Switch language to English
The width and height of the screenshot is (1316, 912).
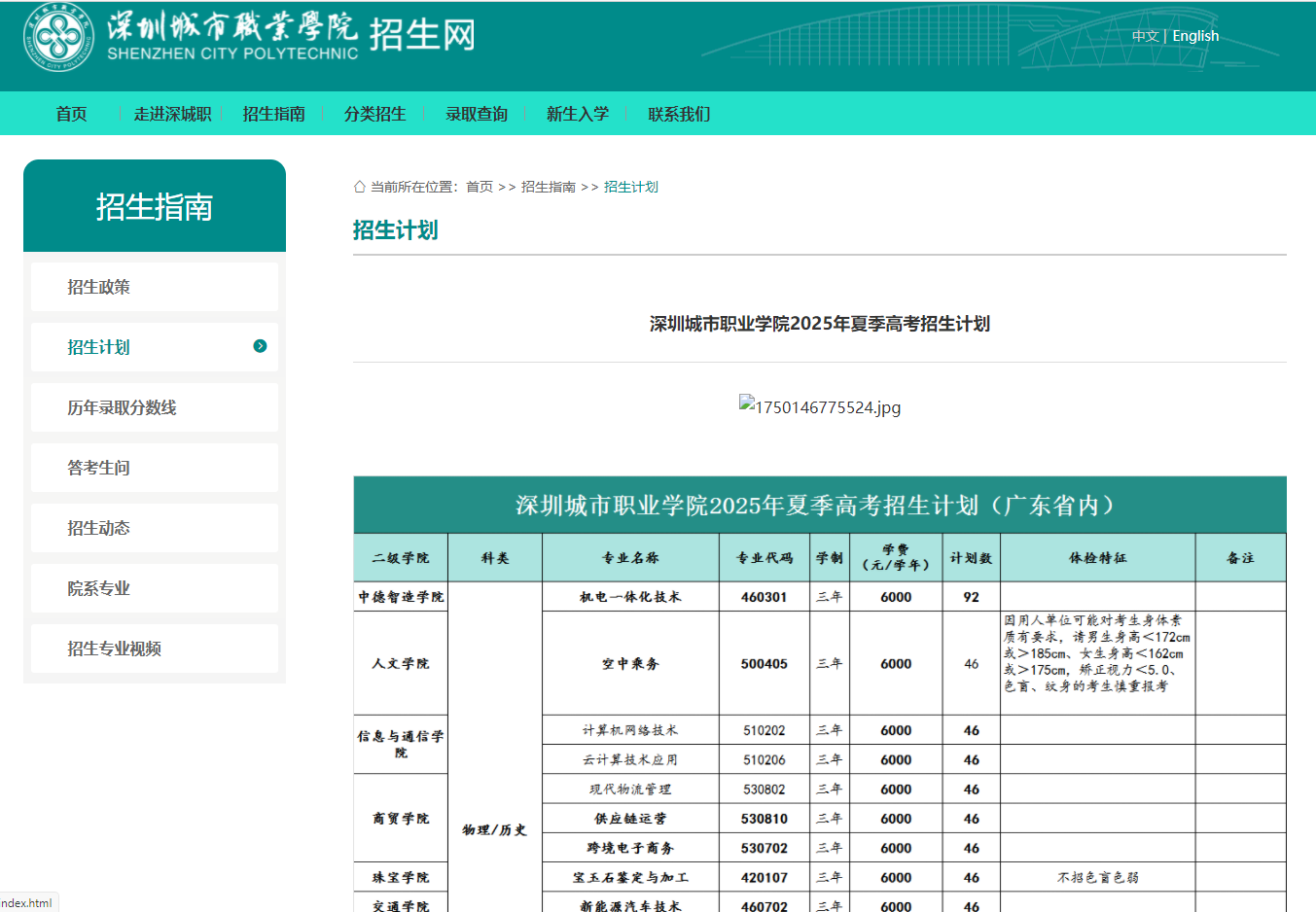[x=1196, y=35]
